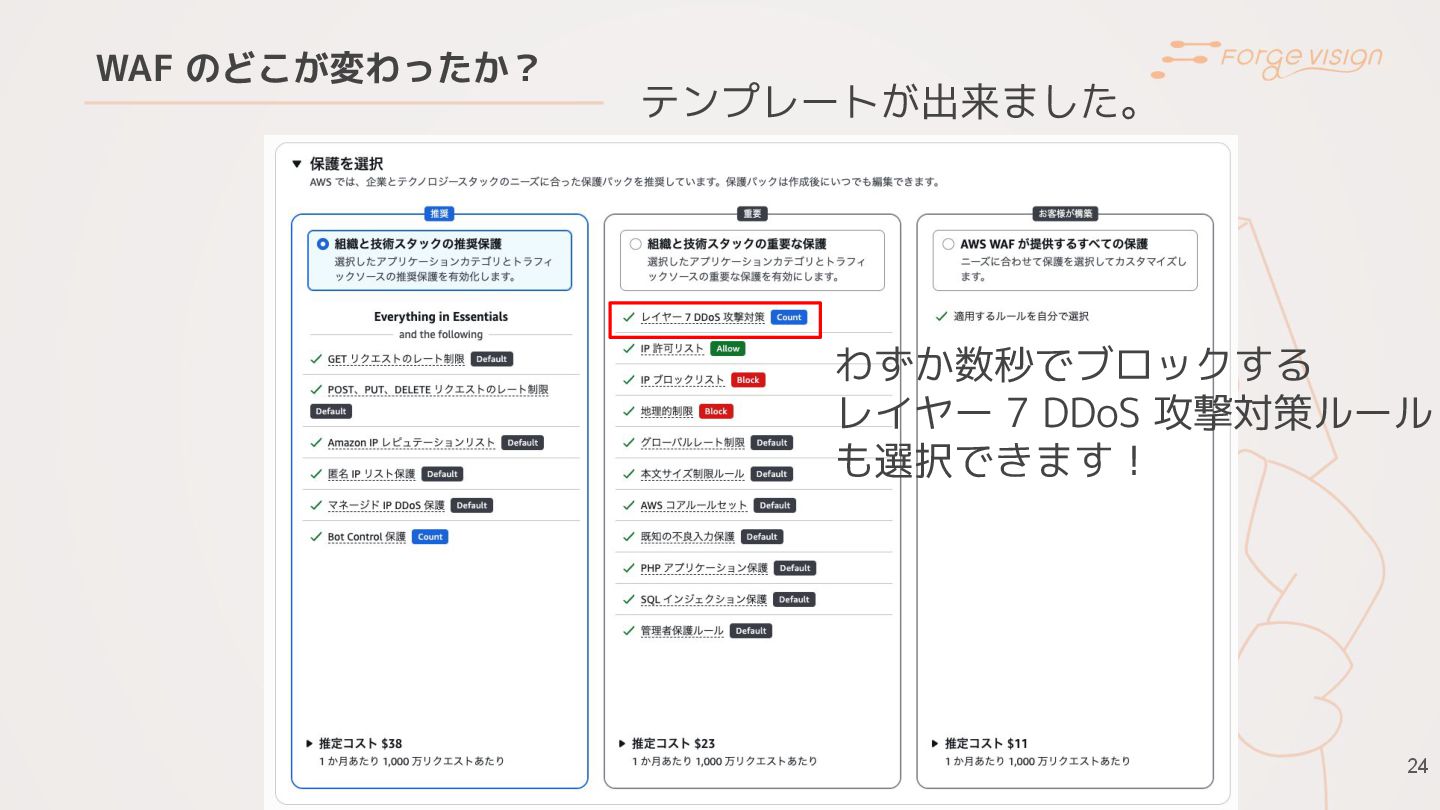Click Default badge beside AWS コアルールセット
This screenshot has width=1440, height=810.
[775, 506]
